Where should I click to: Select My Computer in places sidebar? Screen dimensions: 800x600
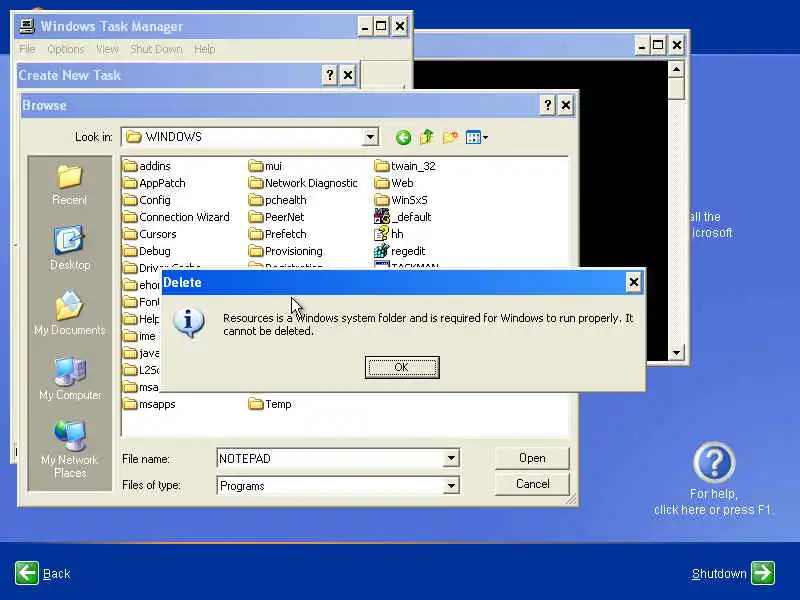69,378
